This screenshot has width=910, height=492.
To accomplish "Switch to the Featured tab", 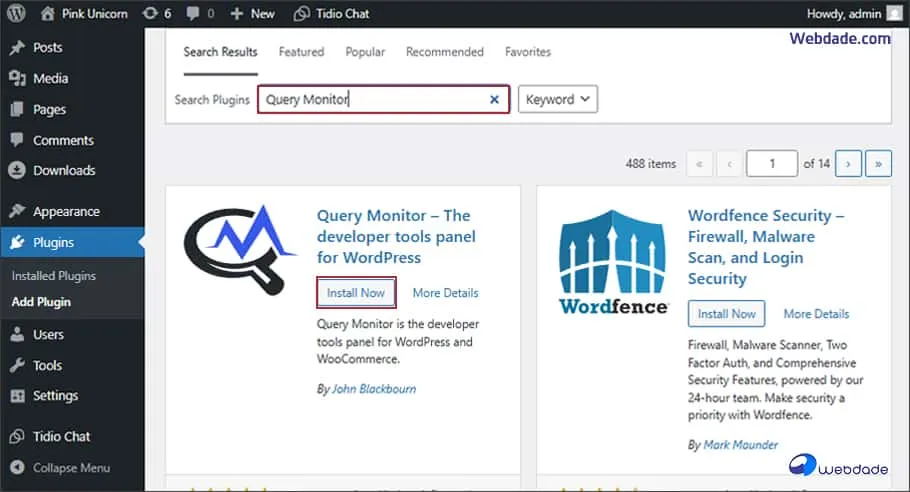I will [x=301, y=52].
